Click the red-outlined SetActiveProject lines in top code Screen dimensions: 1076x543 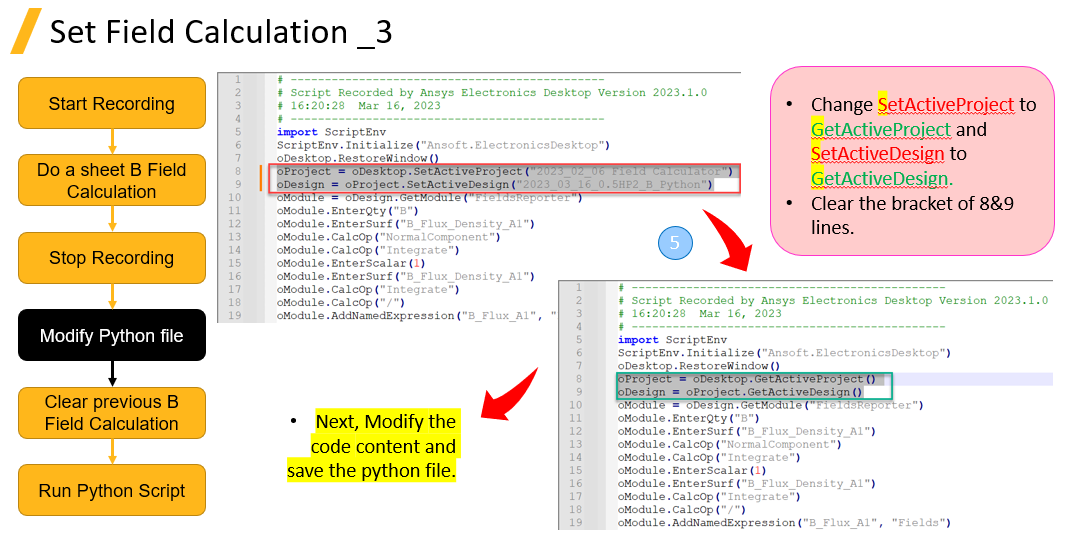(x=505, y=178)
